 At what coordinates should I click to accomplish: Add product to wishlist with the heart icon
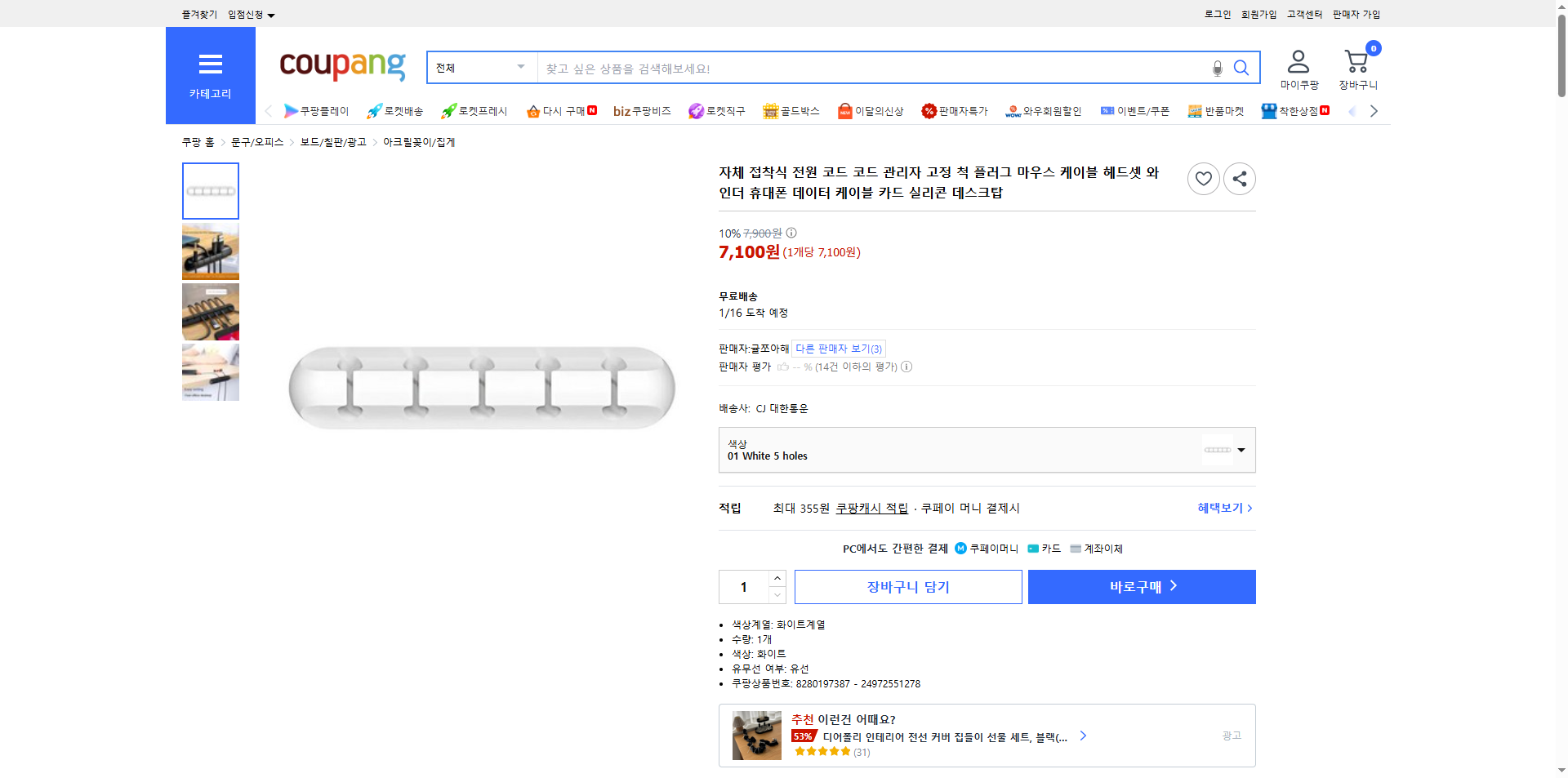coord(1203,179)
